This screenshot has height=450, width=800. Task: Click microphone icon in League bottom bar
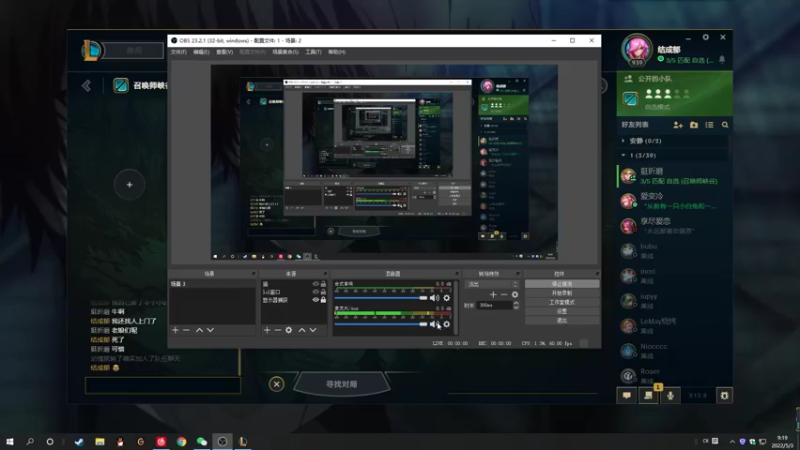click(670, 395)
